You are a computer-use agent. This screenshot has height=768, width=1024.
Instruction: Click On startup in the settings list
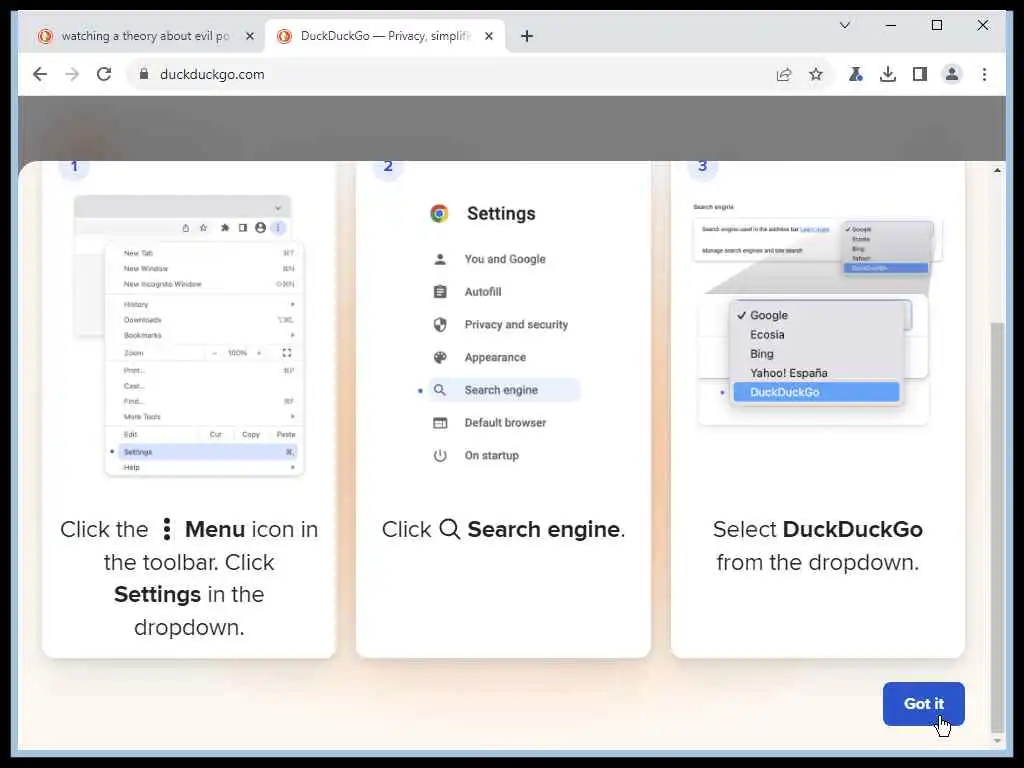491,455
